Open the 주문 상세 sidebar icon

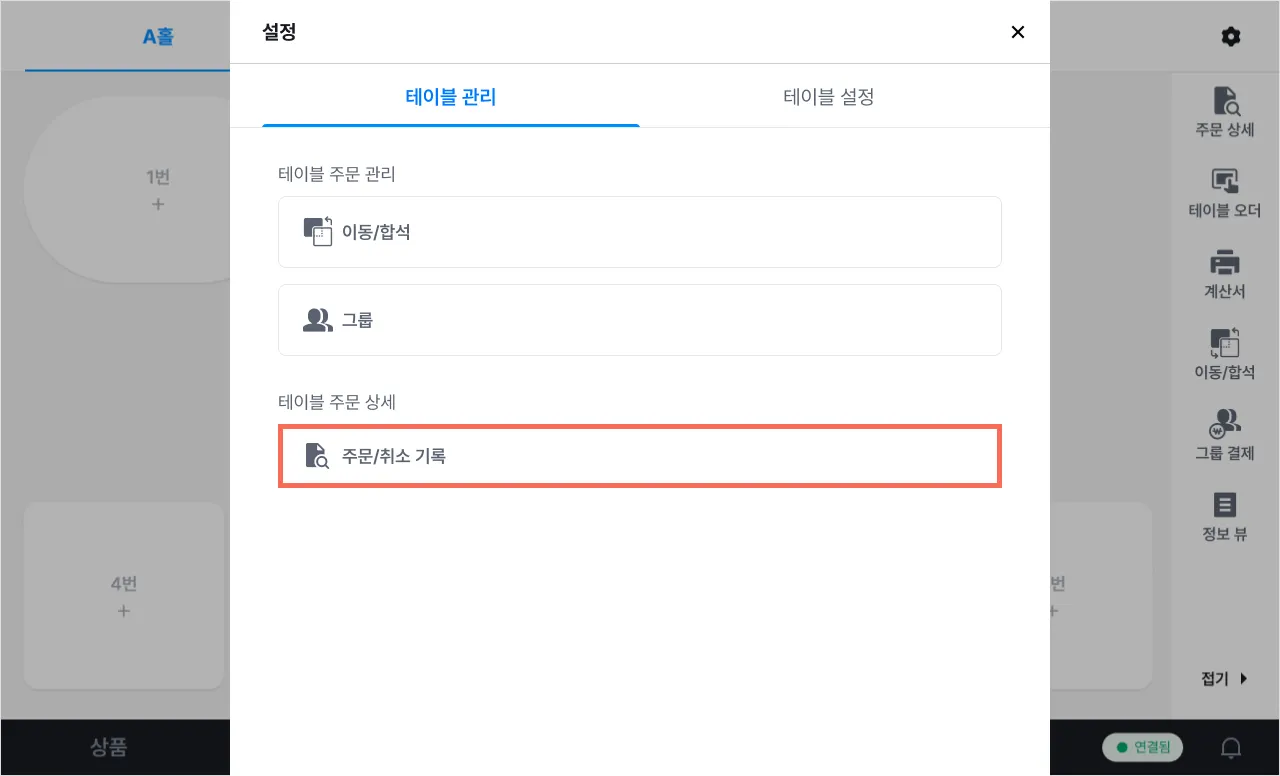coord(1225,110)
